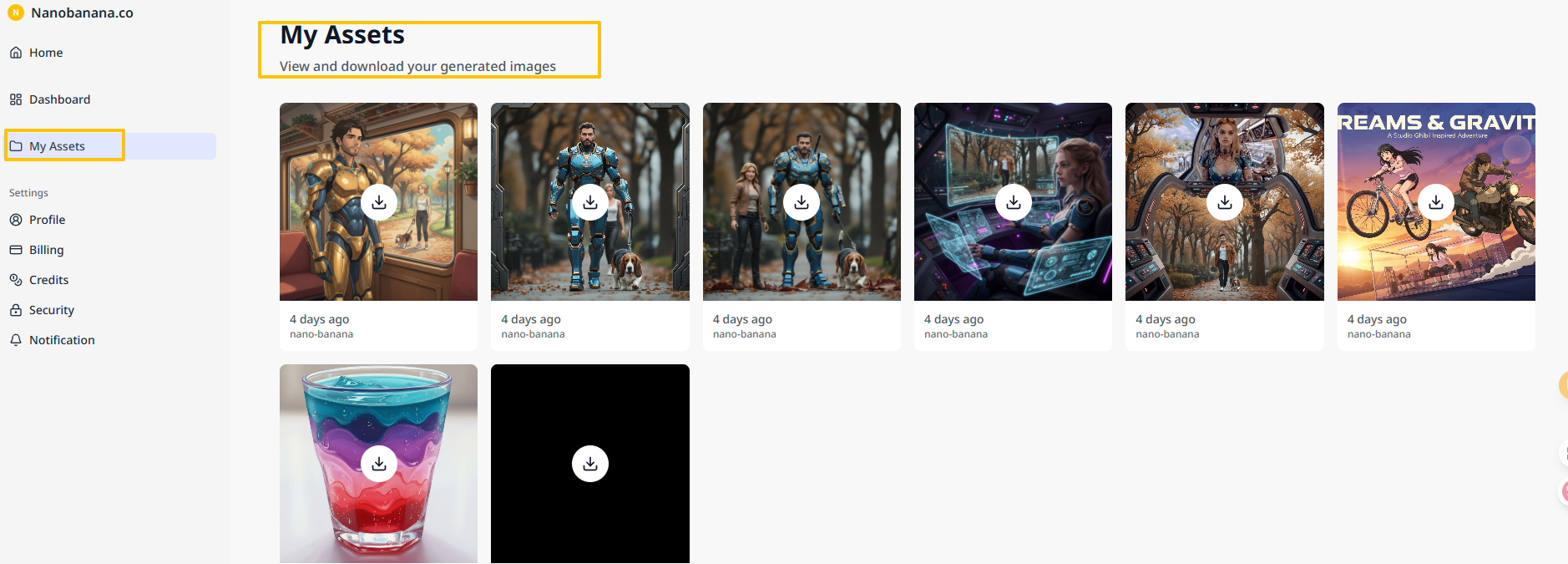Download the golden armor train image
Image resolution: width=1568 pixels, height=564 pixels.
point(379,202)
